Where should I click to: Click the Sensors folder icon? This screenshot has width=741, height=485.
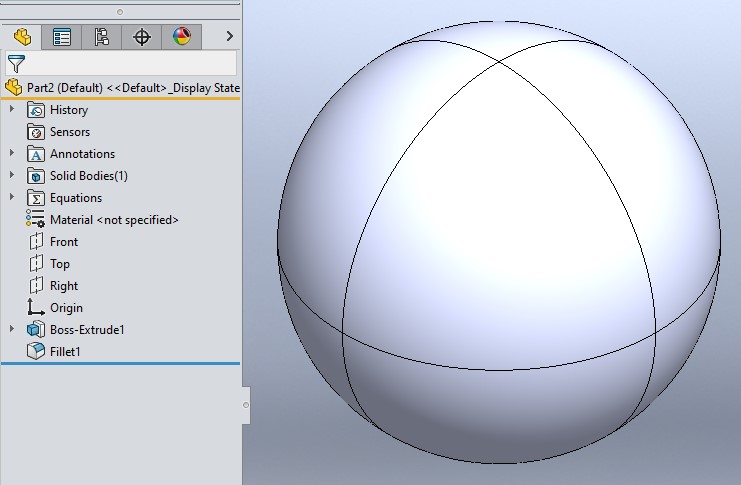(36, 132)
